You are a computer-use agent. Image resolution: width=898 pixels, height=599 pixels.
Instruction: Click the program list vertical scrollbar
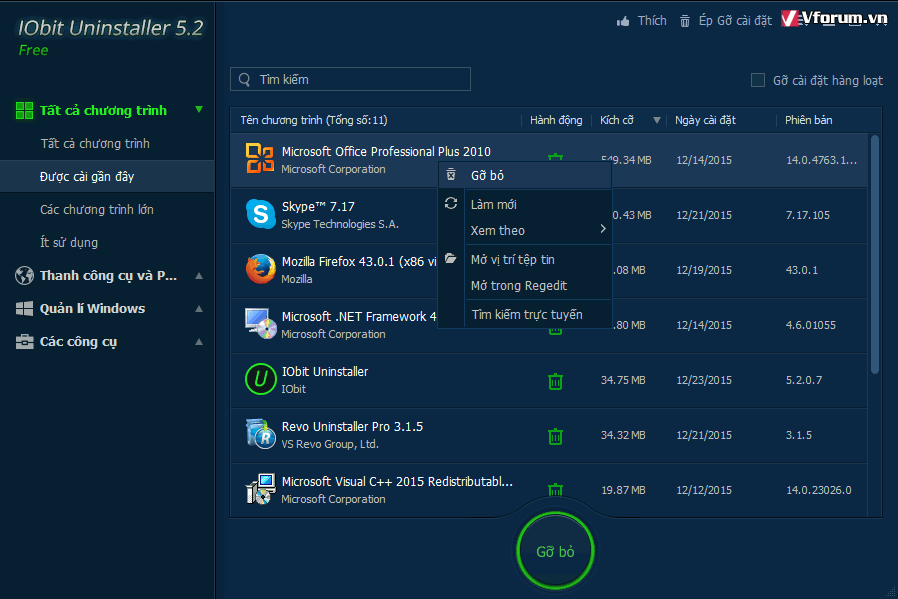click(875, 255)
